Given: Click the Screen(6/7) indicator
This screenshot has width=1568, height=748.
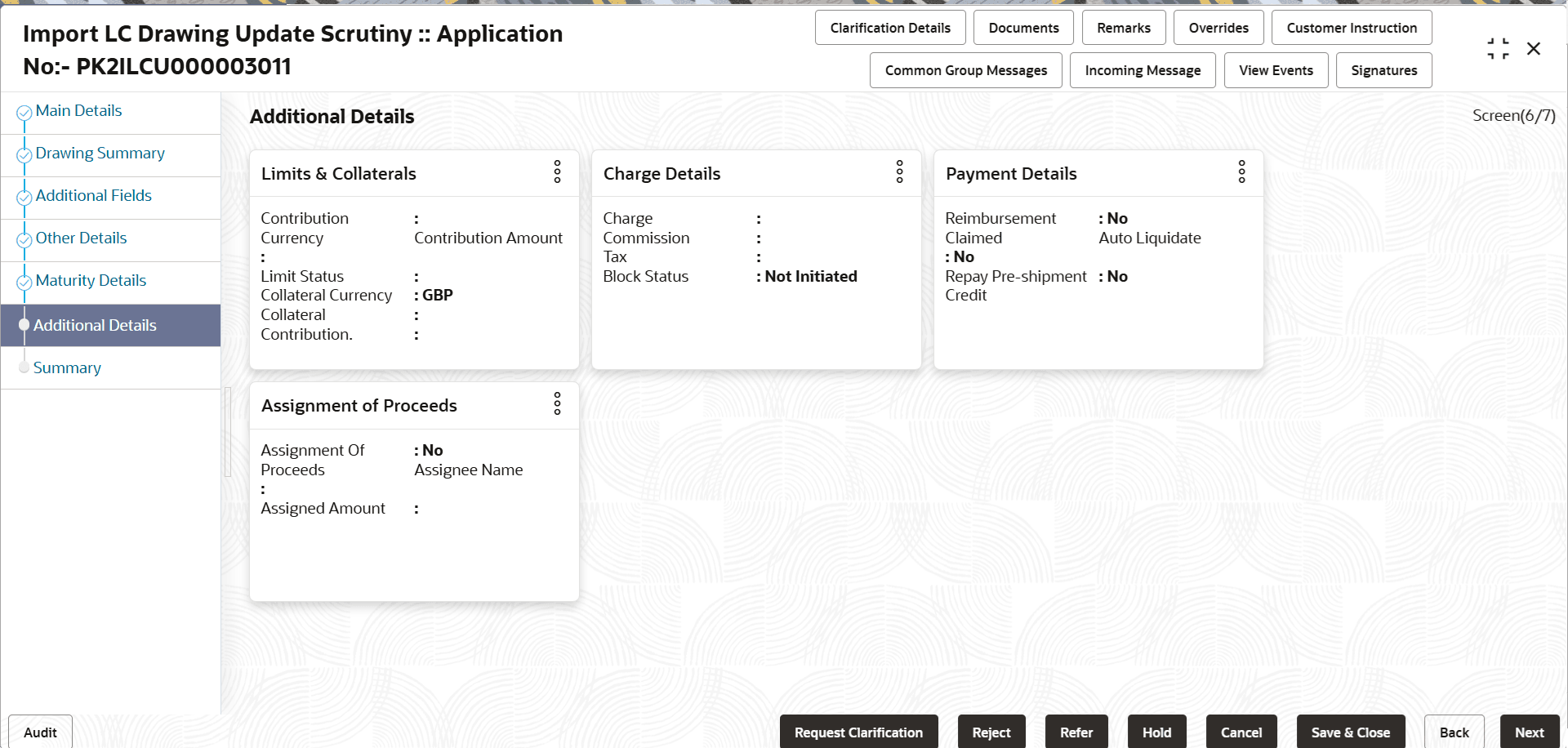Looking at the screenshot, I should [x=1513, y=116].
